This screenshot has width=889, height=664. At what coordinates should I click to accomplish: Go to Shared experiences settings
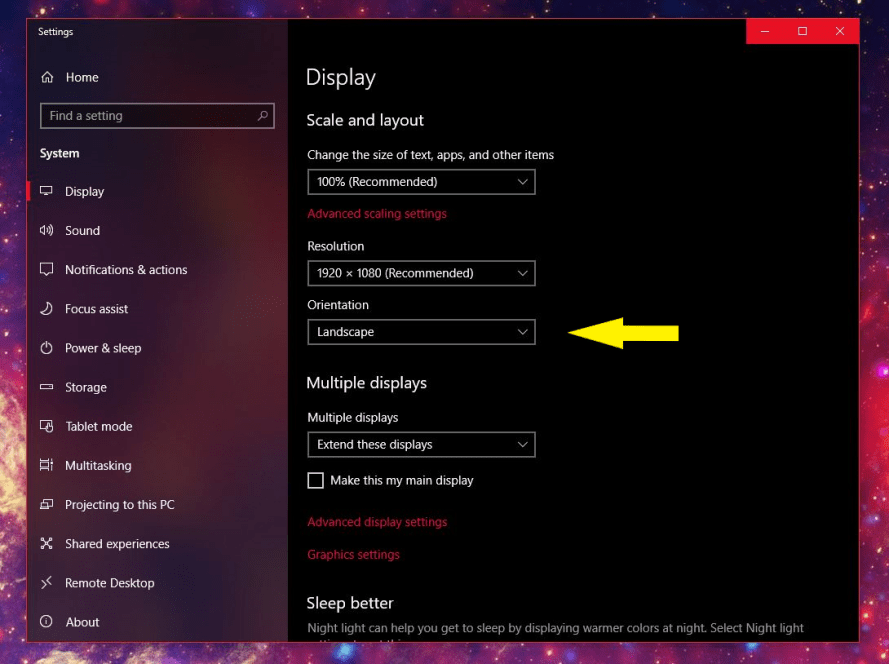117,544
